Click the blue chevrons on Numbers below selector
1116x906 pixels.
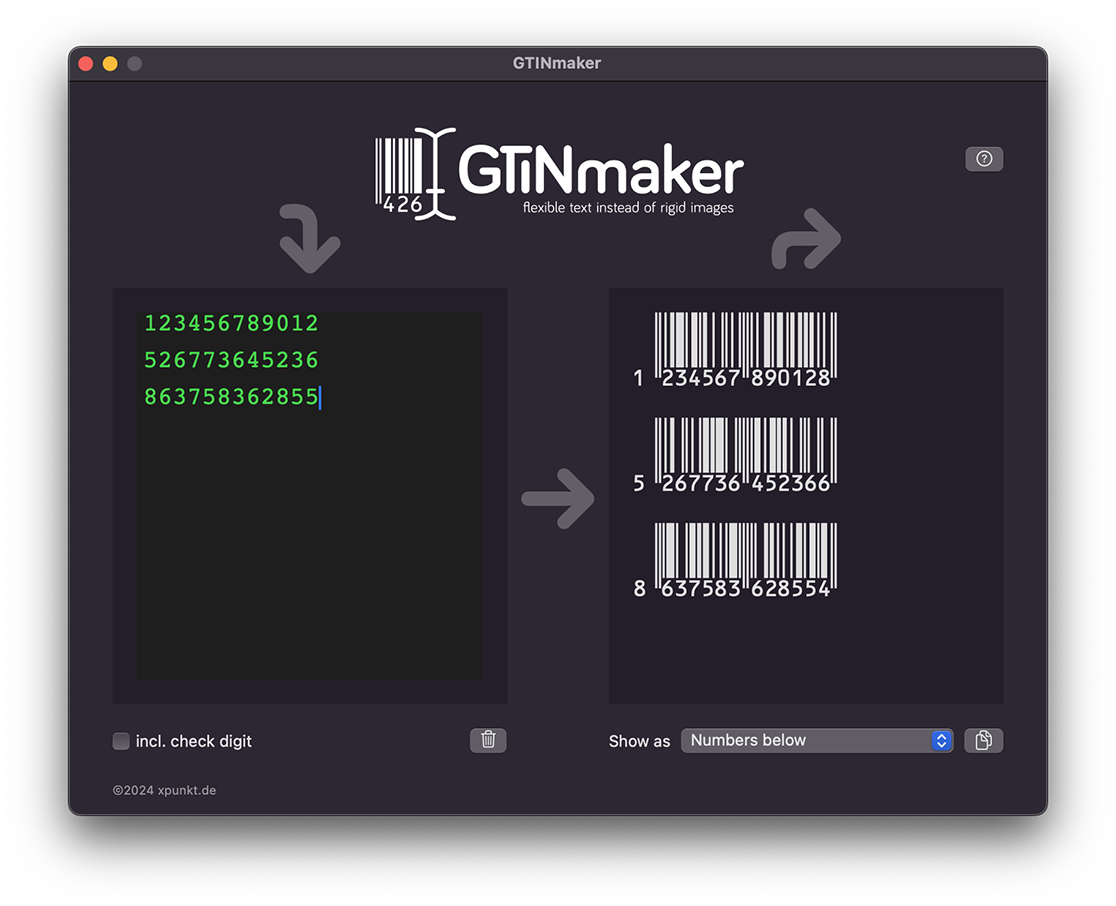[x=940, y=740]
